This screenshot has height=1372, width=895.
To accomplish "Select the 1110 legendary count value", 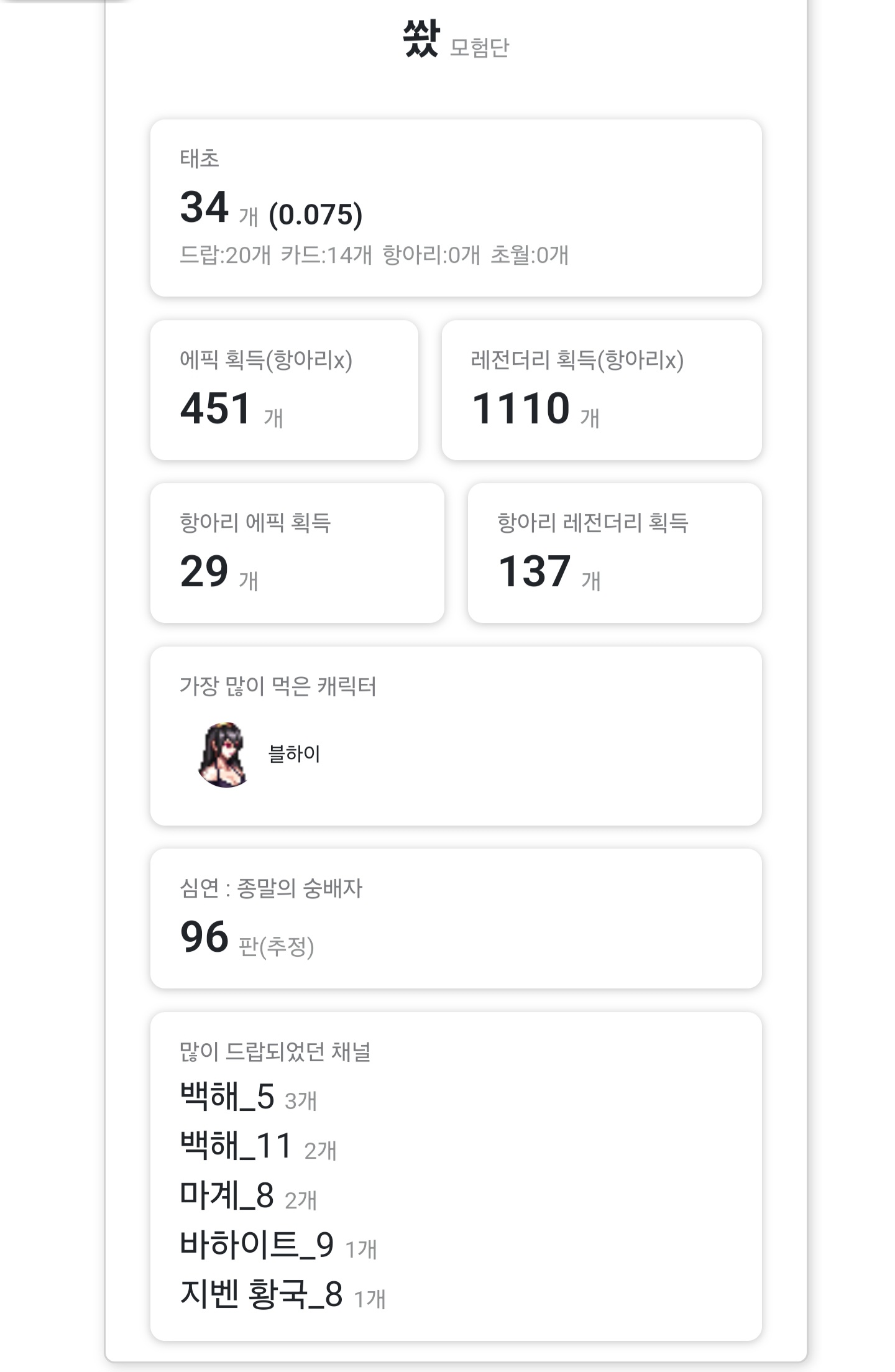I will click(x=521, y=408).
